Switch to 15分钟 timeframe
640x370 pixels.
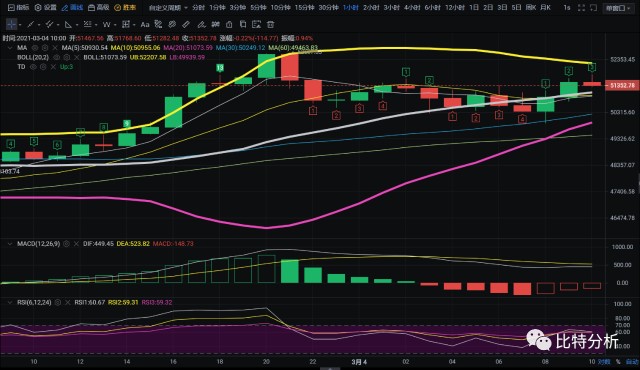(304, 8)
